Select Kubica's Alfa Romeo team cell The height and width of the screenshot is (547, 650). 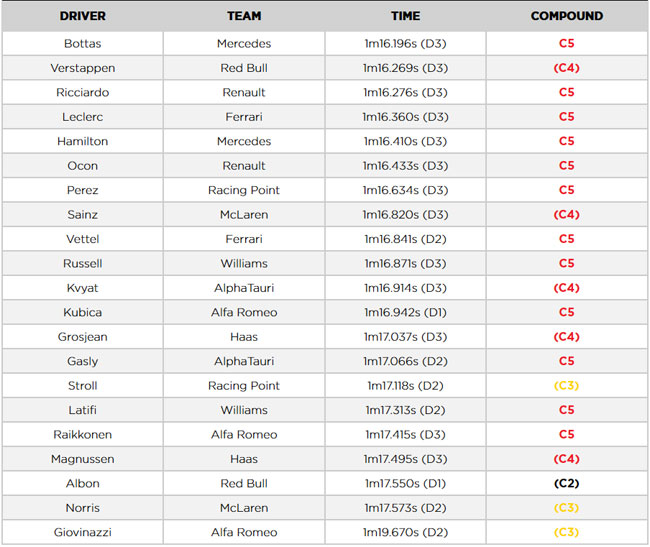pos(244,312)
